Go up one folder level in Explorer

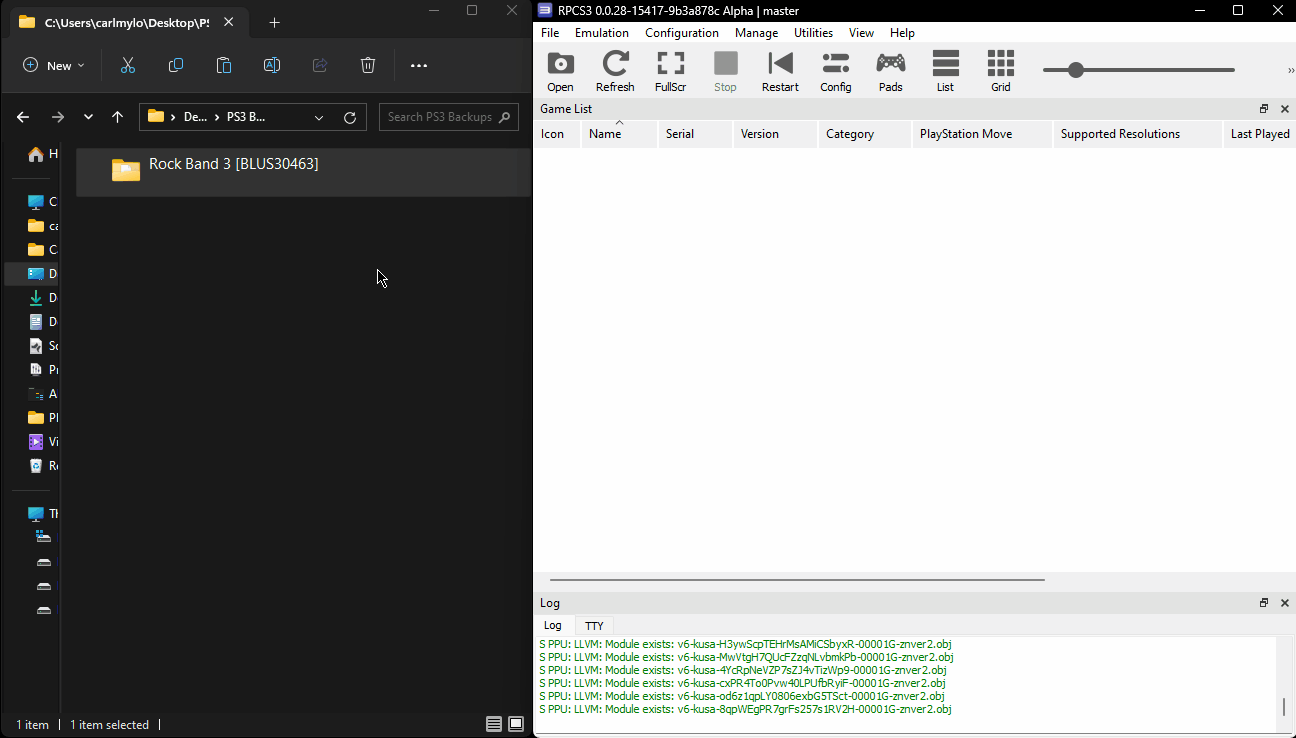(x=117, y=117)
